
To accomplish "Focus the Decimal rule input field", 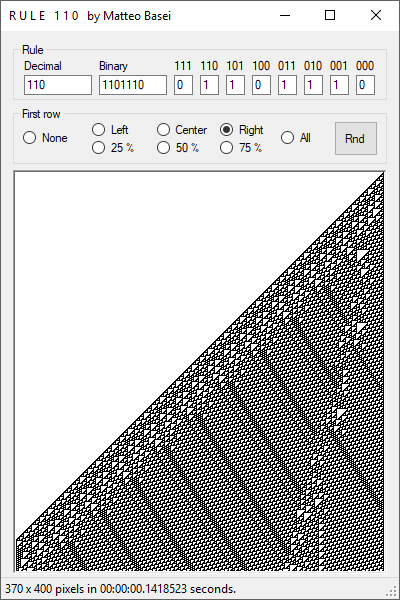I will click(x=58, y=85).
